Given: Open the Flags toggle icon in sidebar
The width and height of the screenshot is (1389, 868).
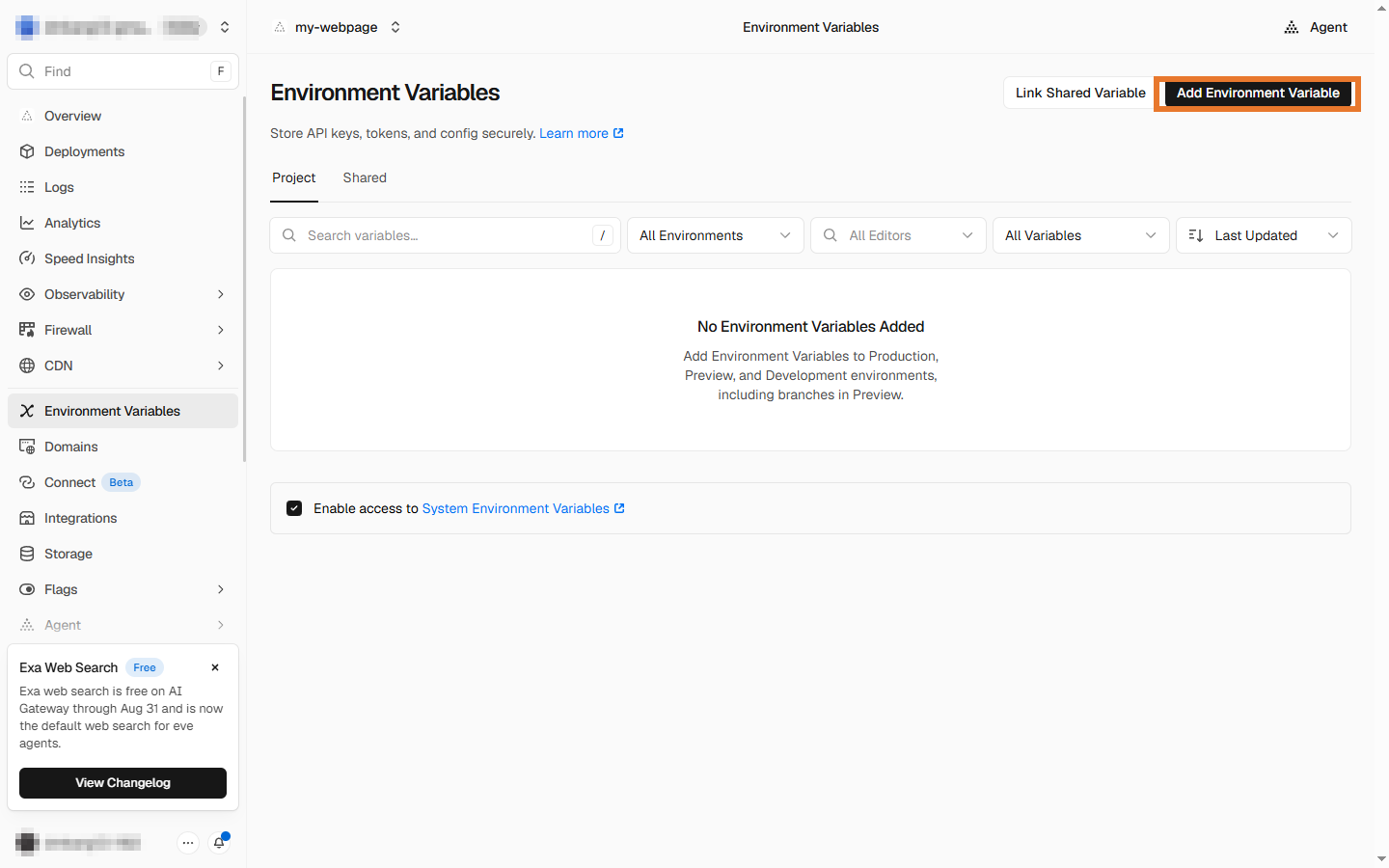Looking at the screenshot, I should (x=27, y=589).
